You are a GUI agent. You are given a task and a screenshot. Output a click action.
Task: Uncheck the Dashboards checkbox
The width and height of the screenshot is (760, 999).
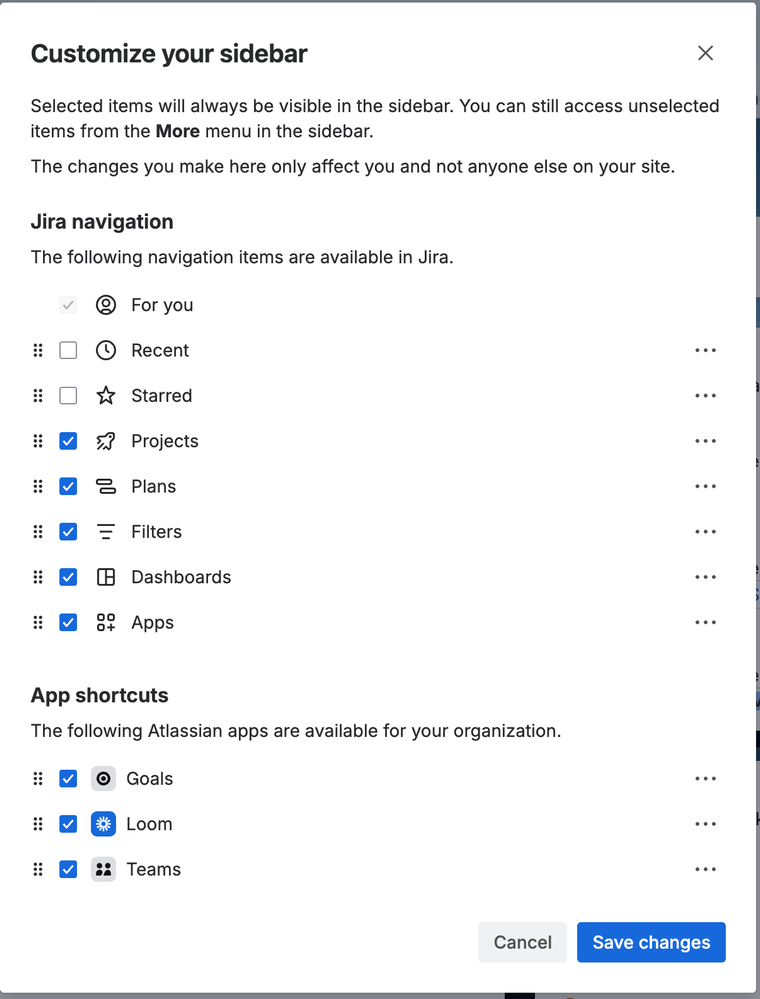click(68, 577)
